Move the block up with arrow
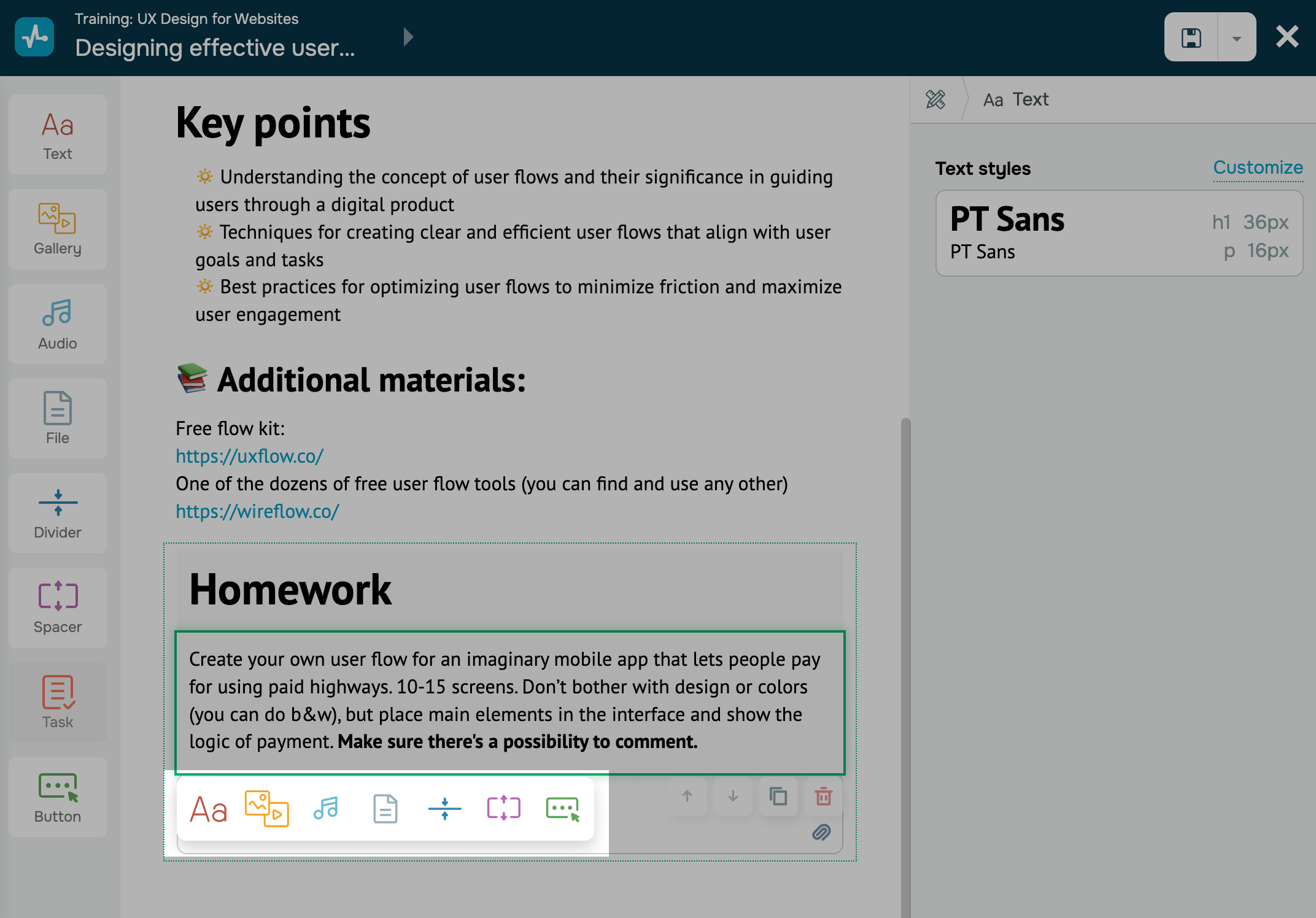 687,796
